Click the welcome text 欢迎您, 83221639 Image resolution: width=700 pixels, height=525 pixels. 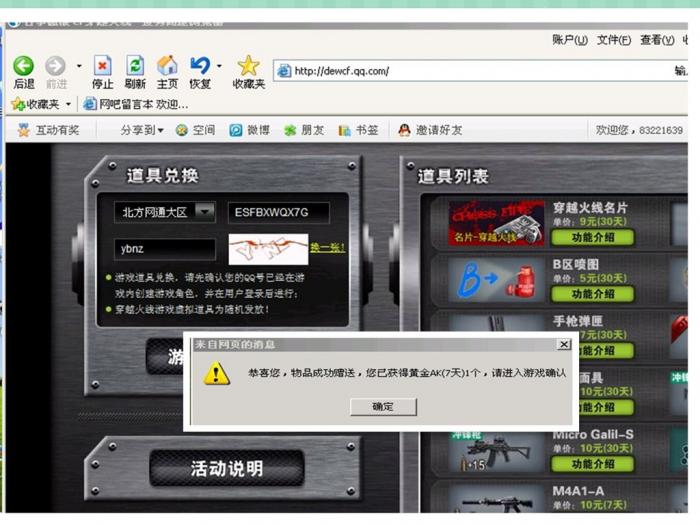[639, 130]
